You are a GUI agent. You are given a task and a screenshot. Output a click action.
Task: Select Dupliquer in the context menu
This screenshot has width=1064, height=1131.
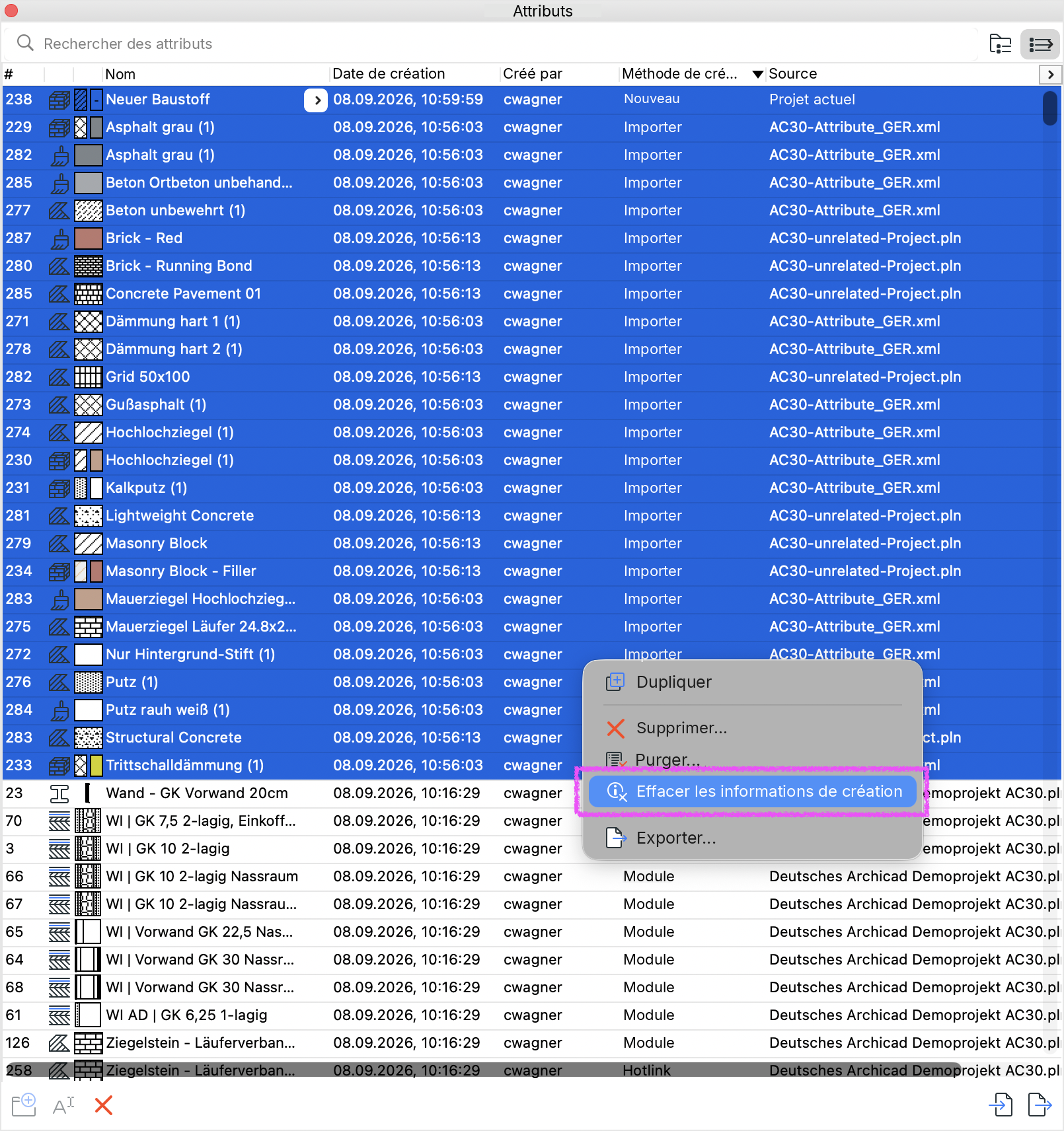click(752, 682)
